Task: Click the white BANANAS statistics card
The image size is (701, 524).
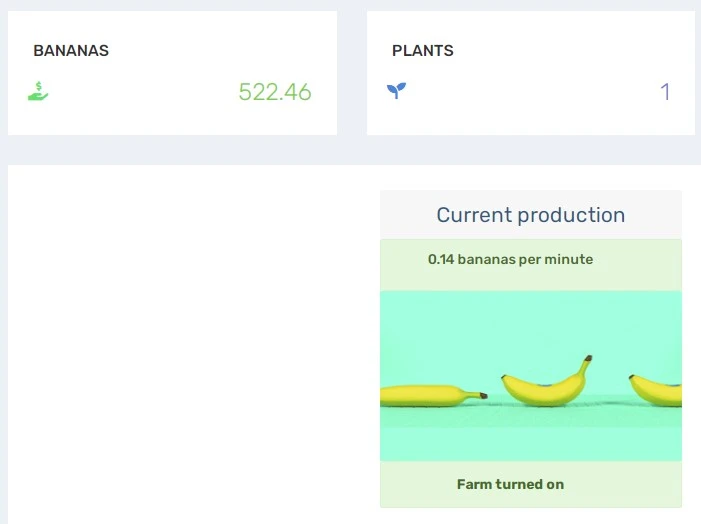Action: pos(173,73)
